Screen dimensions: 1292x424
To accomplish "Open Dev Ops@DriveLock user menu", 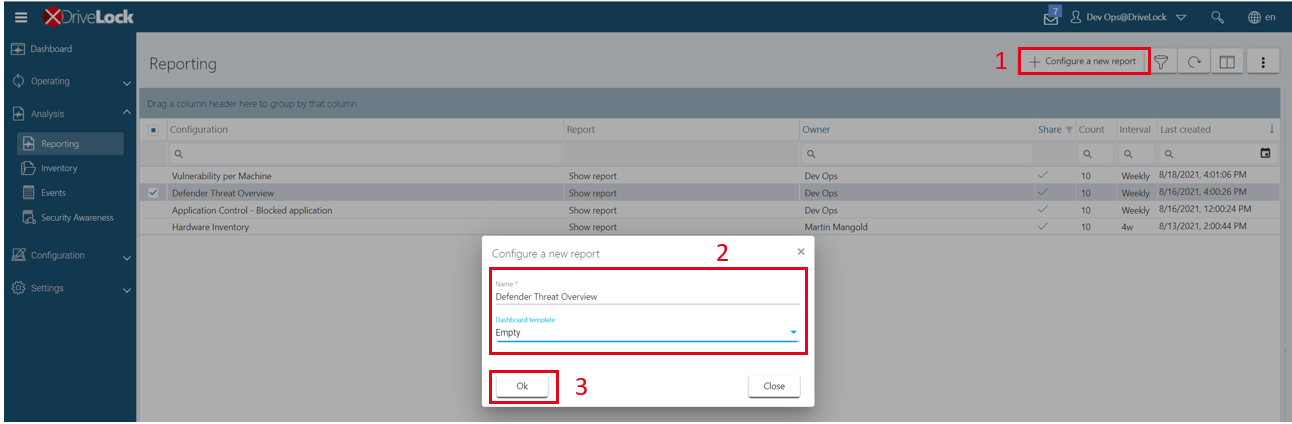I will (1128, 17).
